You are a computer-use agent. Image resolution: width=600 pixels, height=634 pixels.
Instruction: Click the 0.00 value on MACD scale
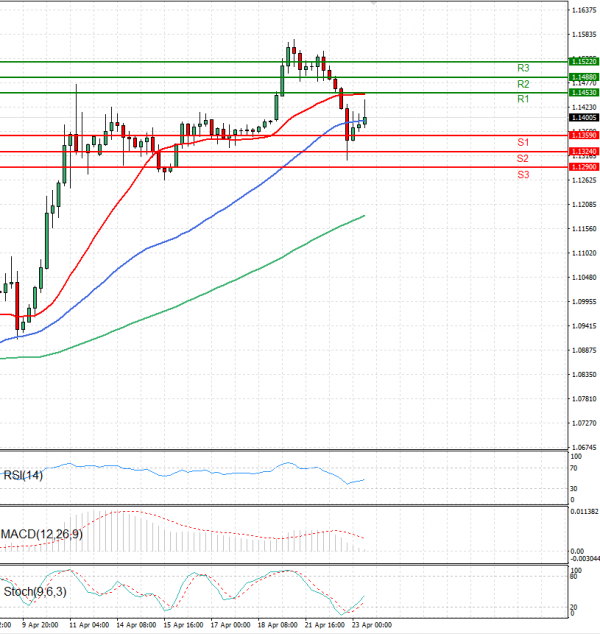tap(577, 552)
